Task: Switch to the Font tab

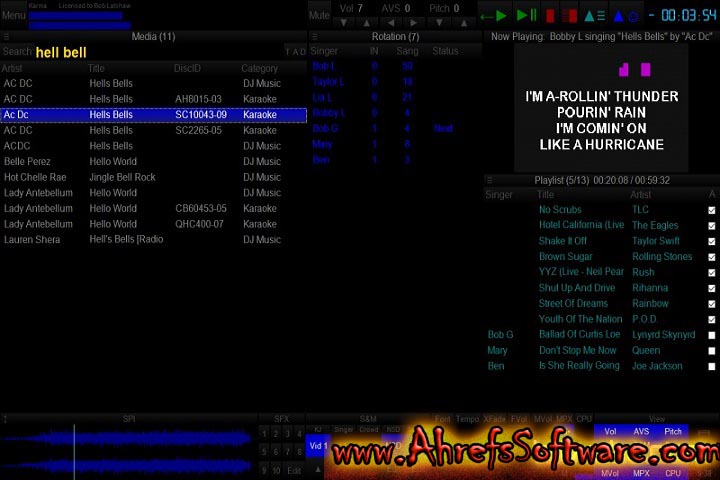Action: tap(443, 419)
